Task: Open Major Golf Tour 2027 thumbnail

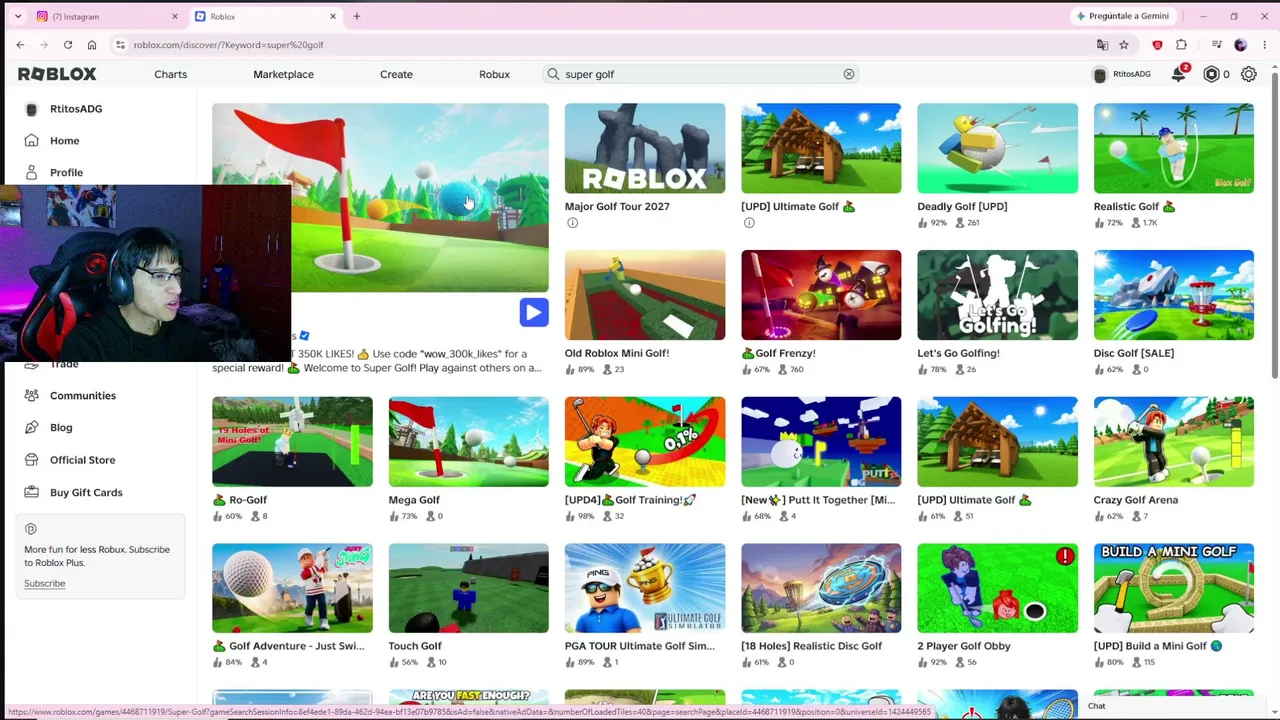Action: pyautogui.click(x=645, y=148)
